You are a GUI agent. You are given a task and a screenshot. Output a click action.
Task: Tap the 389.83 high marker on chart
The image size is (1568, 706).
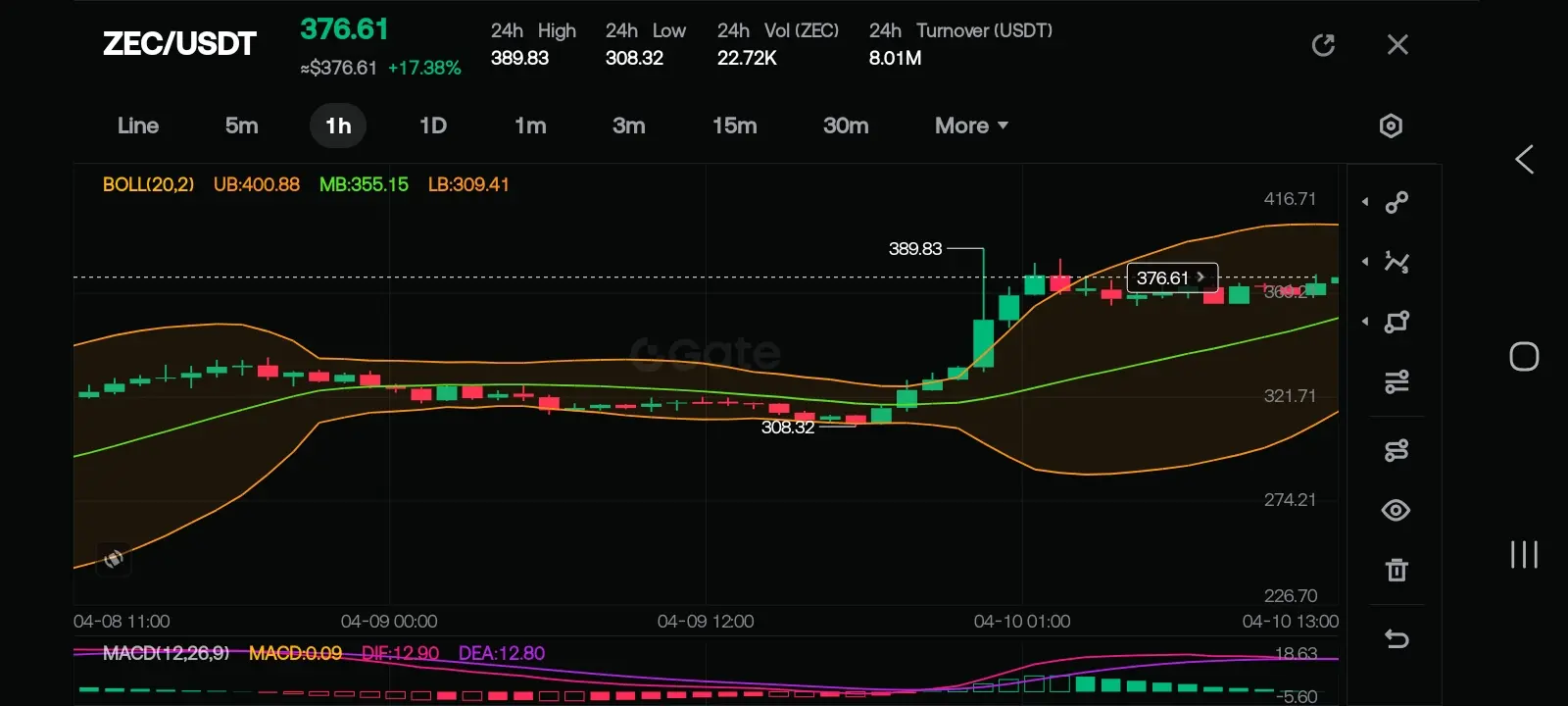point(915,249)
